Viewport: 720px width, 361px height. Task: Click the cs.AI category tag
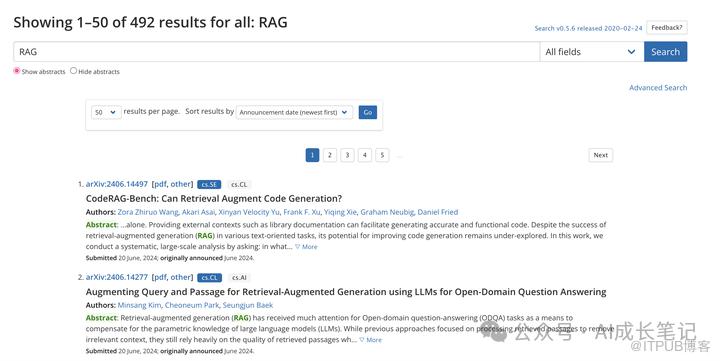coord(239,278)
